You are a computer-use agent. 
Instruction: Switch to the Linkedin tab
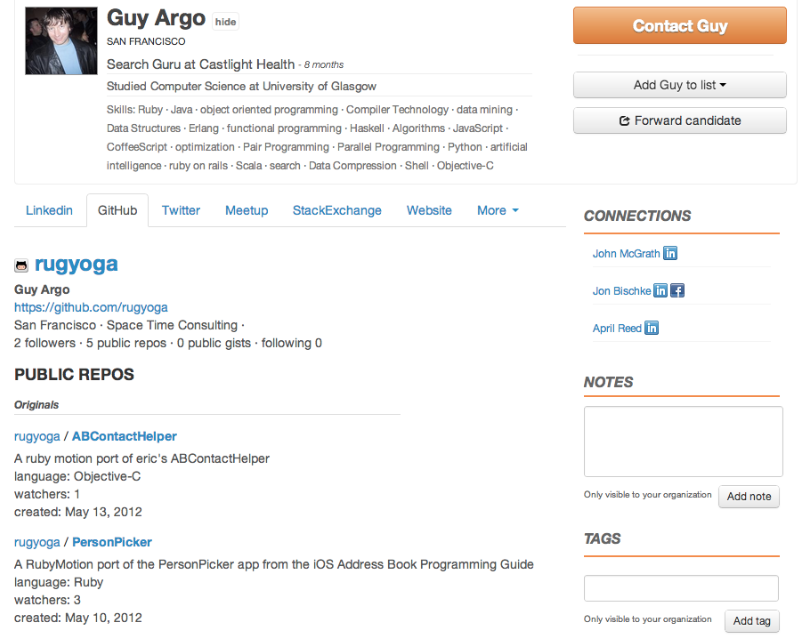tap(49, 210)
